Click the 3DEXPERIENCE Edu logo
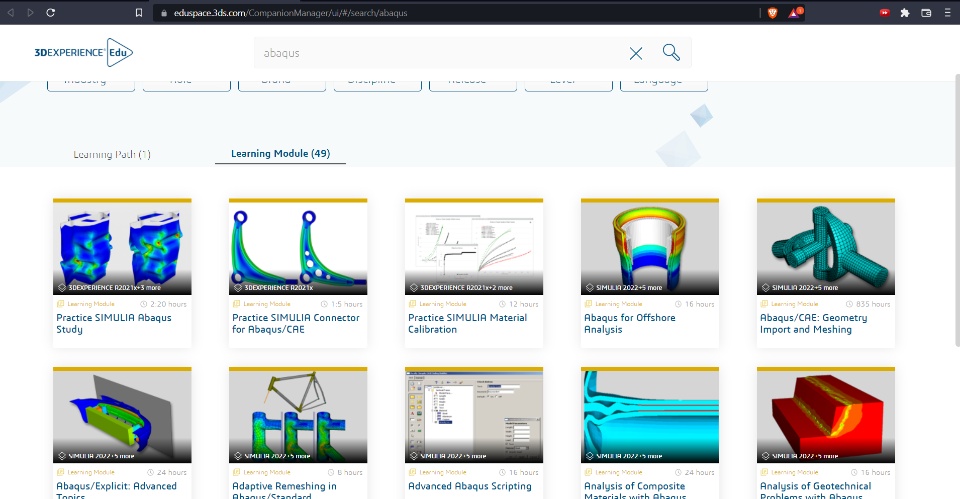Viewport: 960px width, 499px height. click(x=84, y=53)
